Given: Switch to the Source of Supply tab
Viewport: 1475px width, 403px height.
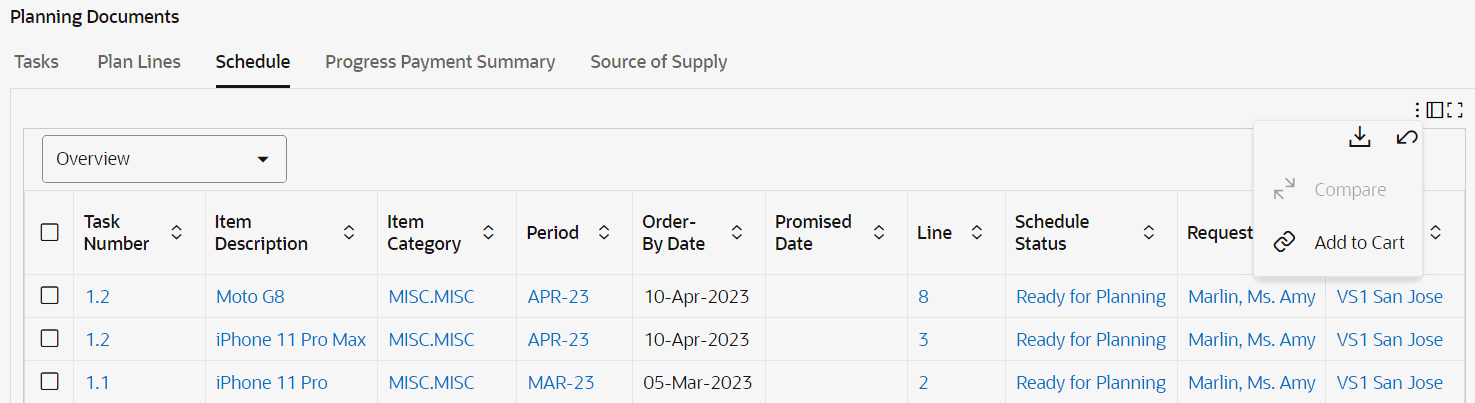Looking at the screenshot, I should point(658,62).
